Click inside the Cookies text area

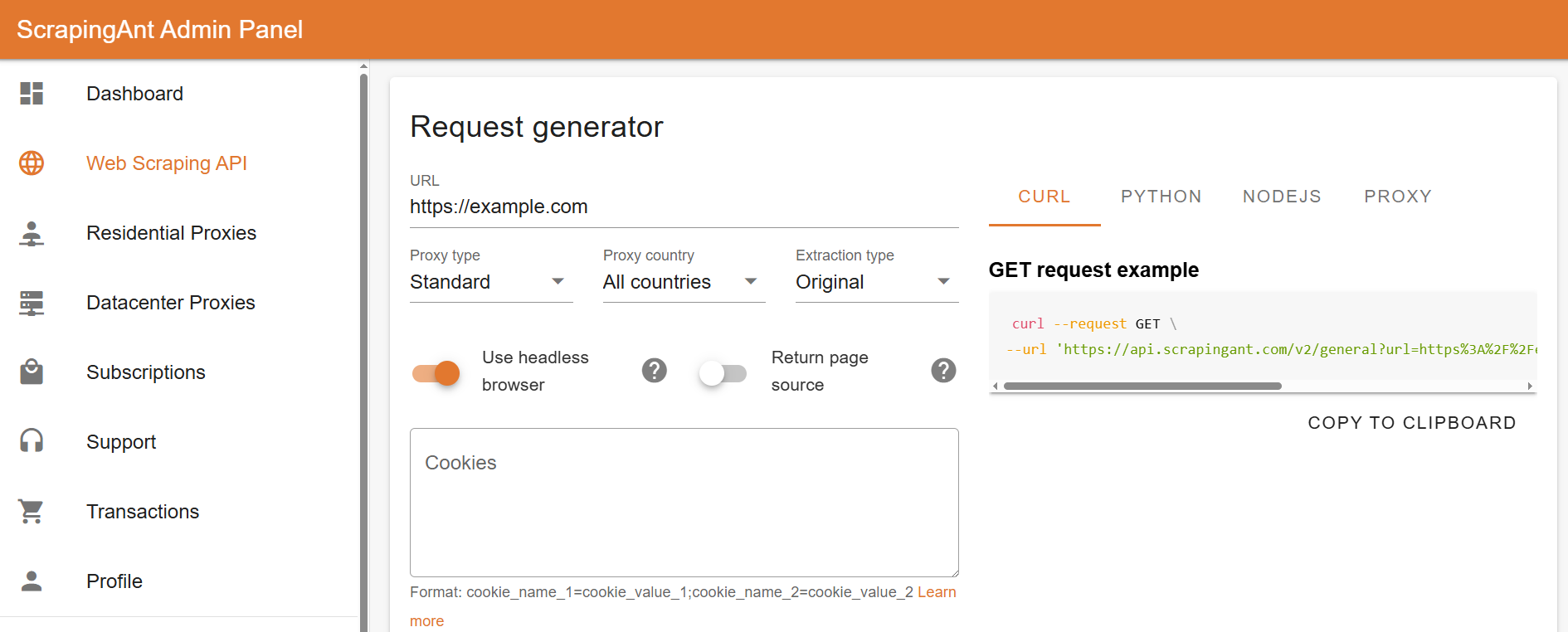pos(684,503)
